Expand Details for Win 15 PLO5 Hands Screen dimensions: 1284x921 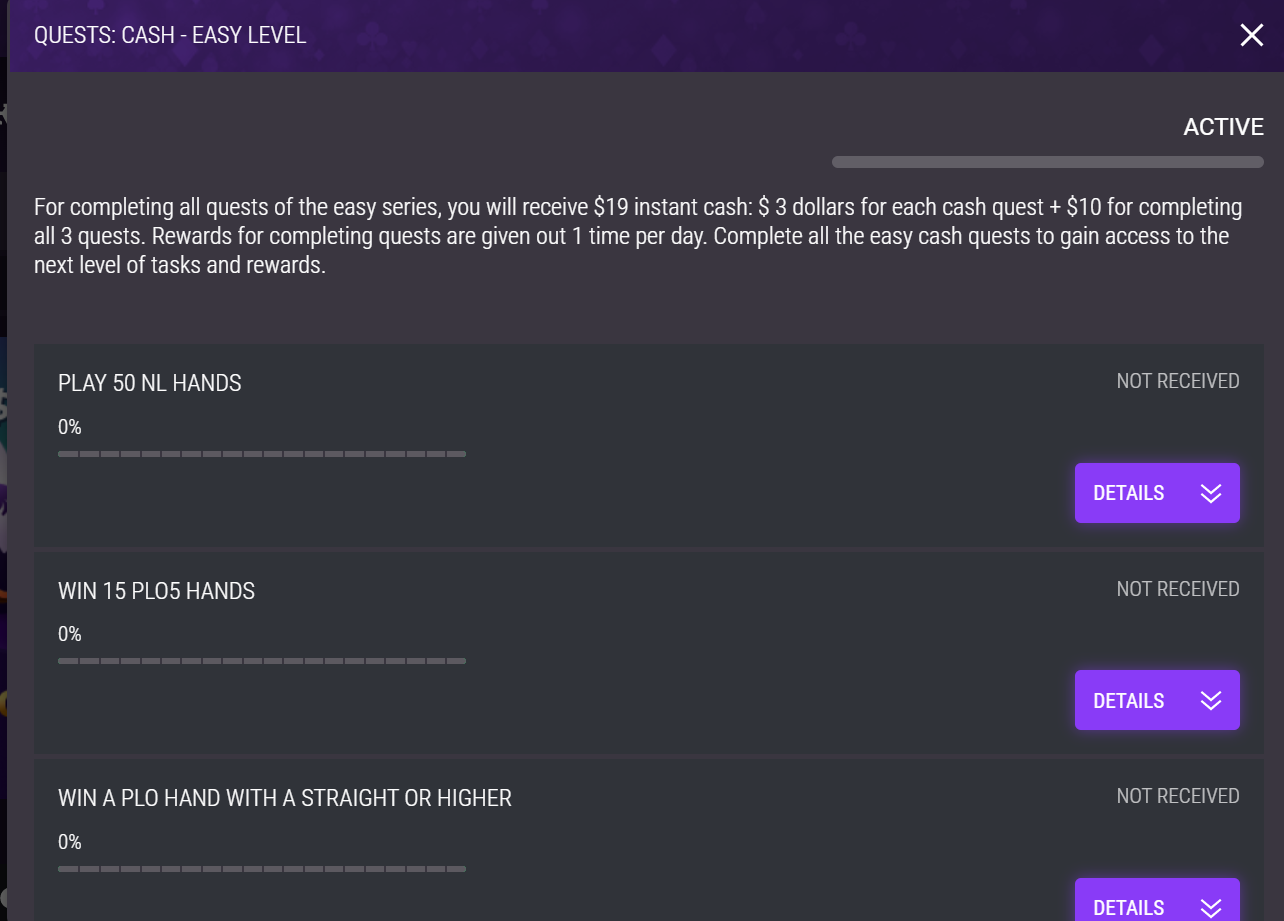(1157, 700)
